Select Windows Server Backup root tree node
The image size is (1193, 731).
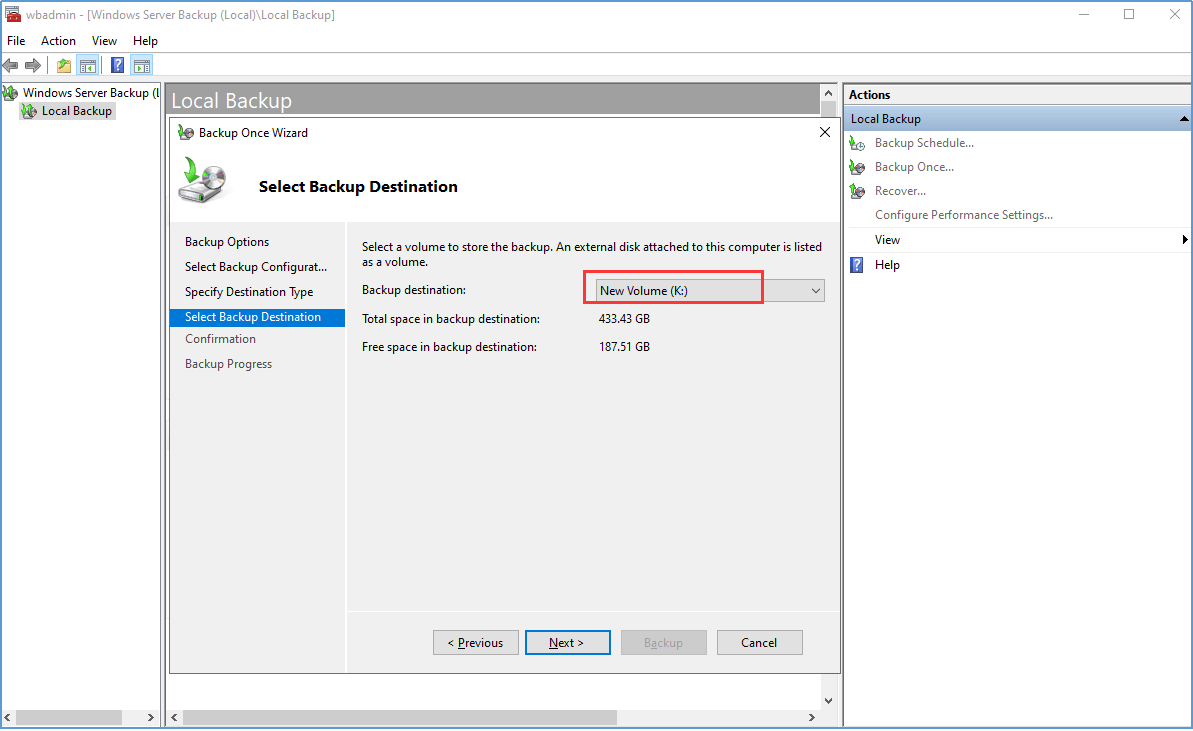[x=85, y=93]
